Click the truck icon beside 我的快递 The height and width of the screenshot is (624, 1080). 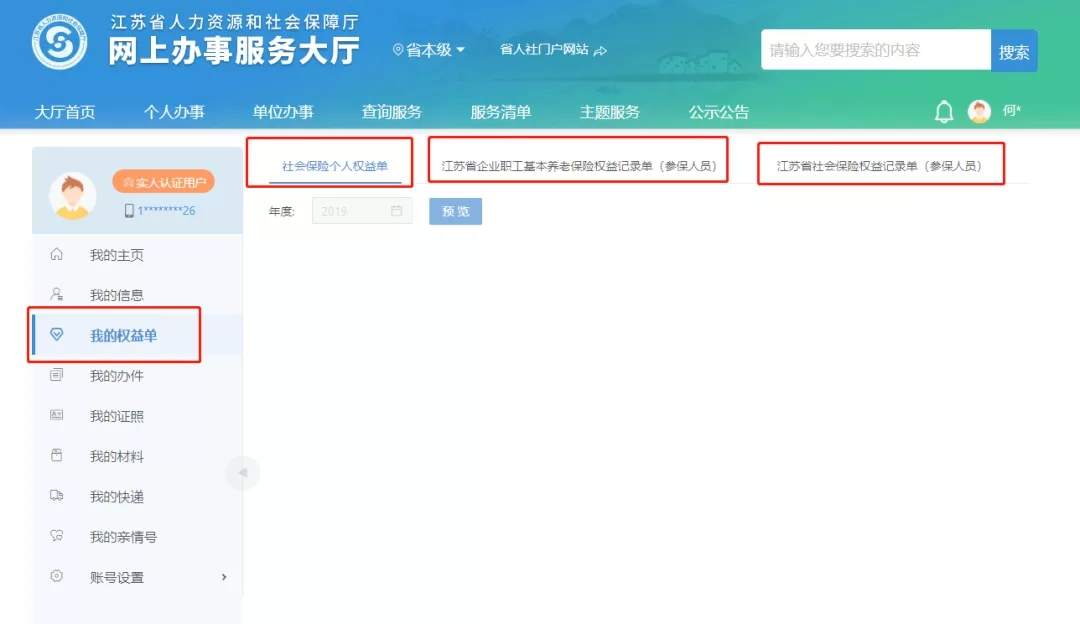click(x=57, y=497)
